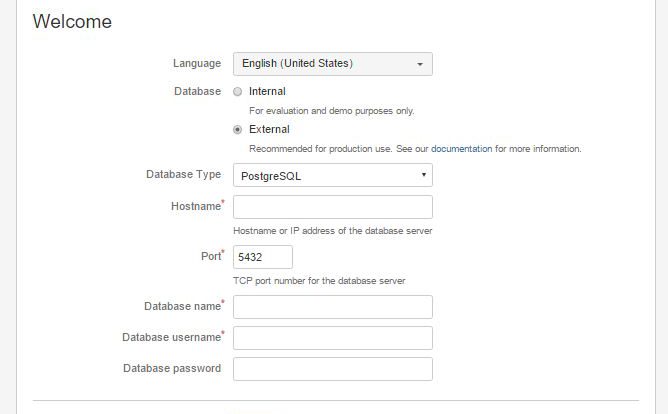Viewport: 668px width, 414px height.
Task: Click the Port label text
Action: pos(211,256)
